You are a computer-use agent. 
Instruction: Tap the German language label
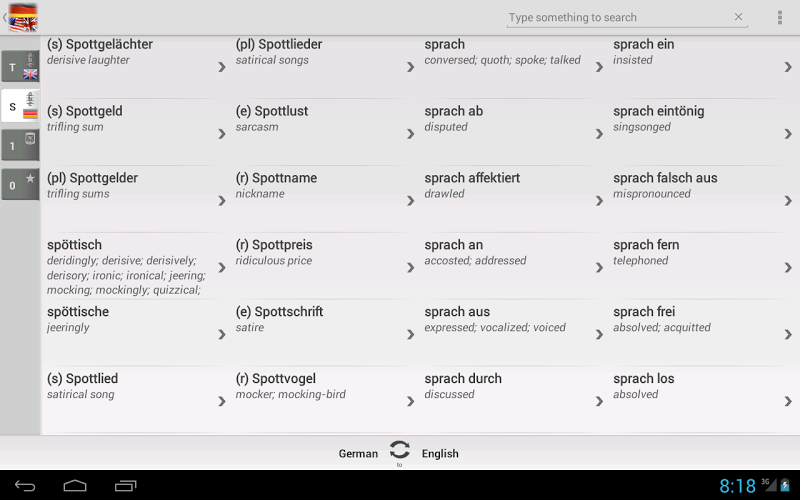click(x=358, y=454)
